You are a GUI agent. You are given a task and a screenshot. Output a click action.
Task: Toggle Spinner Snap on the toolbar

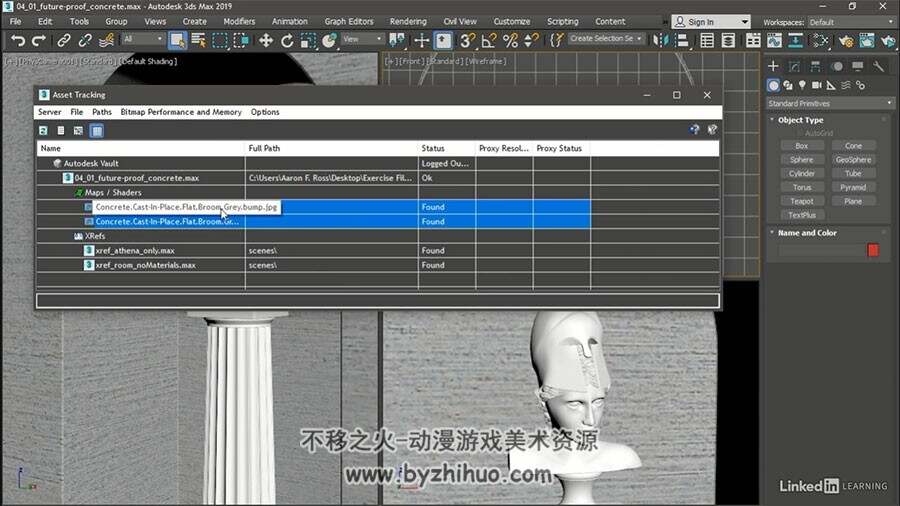tap(532, 41)
